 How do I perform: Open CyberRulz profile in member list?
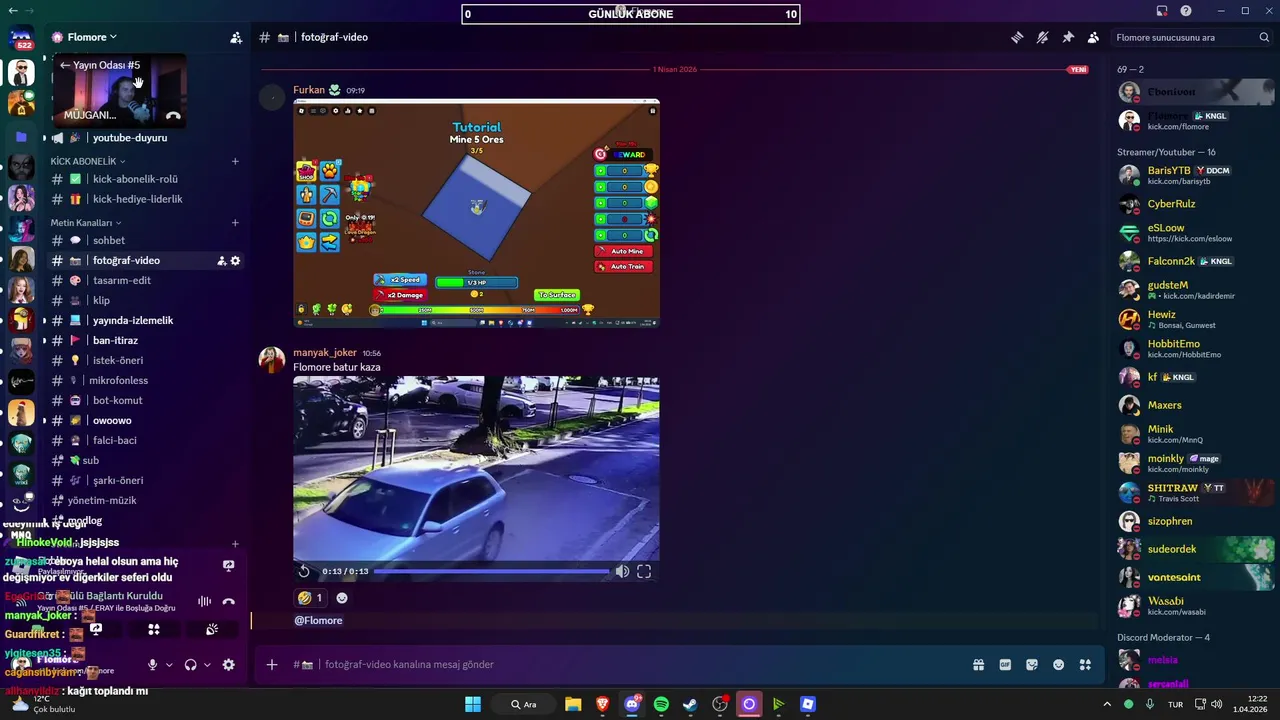click(x=1195, y=204)
